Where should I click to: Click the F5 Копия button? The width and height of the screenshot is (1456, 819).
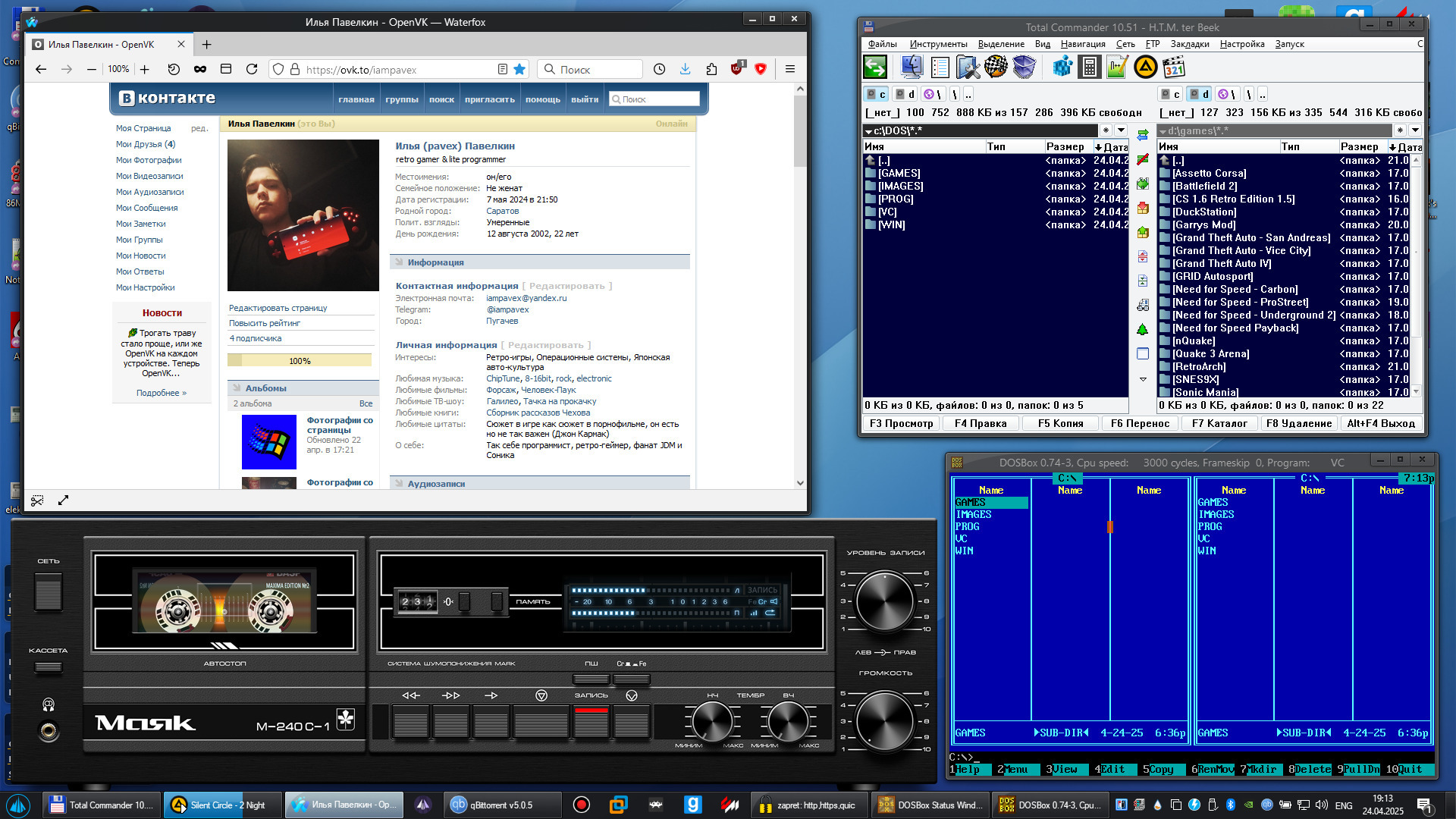click(1059, 423)
